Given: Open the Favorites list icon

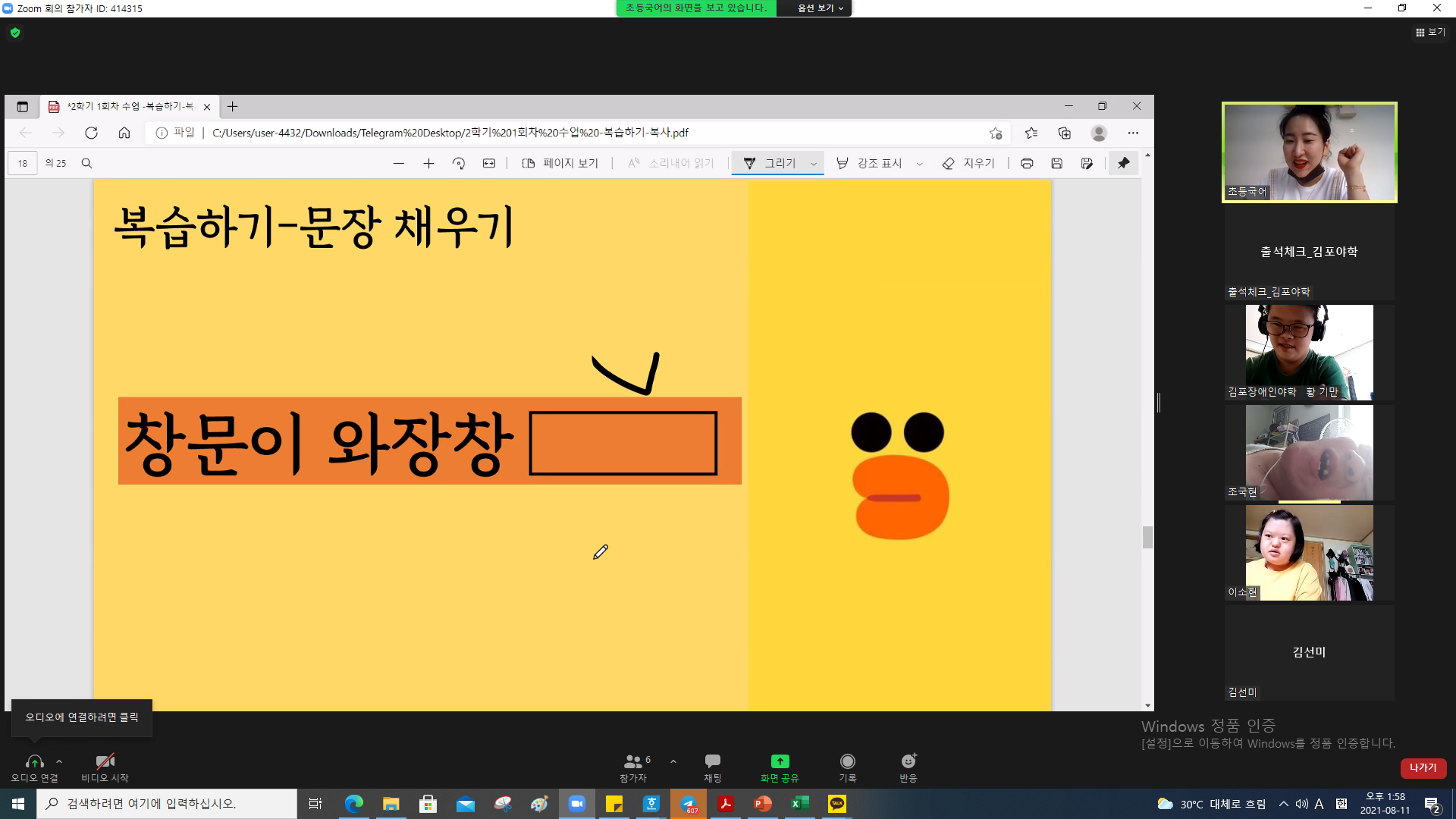Looking at the screenshot, I should coord(1031,133).
